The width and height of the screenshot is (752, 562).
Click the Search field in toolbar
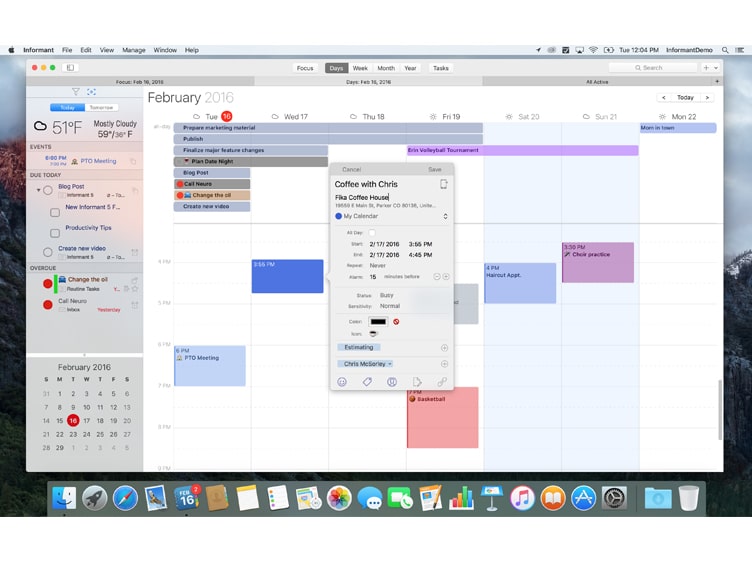653,68
